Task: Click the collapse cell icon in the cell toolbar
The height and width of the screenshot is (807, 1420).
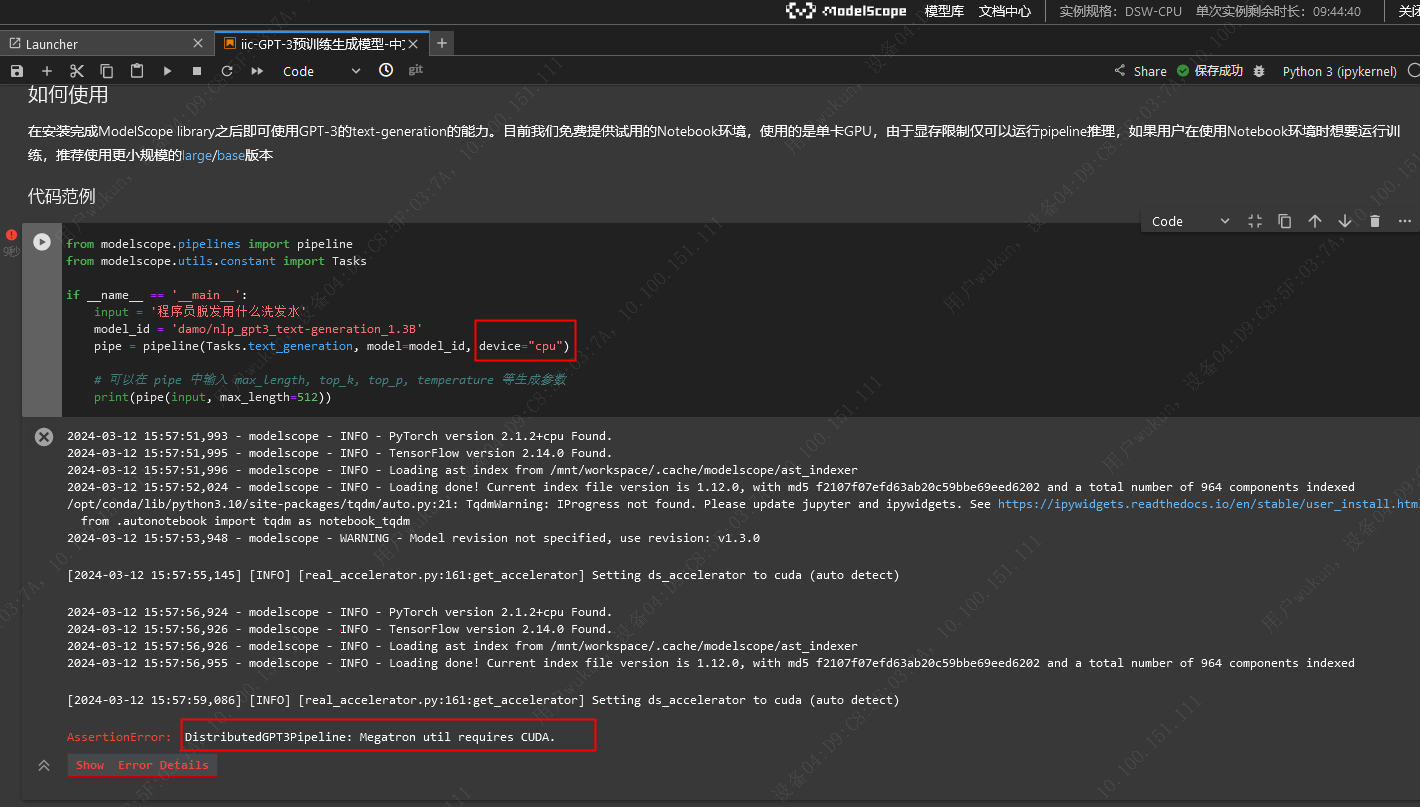Action: (1255, 221)
